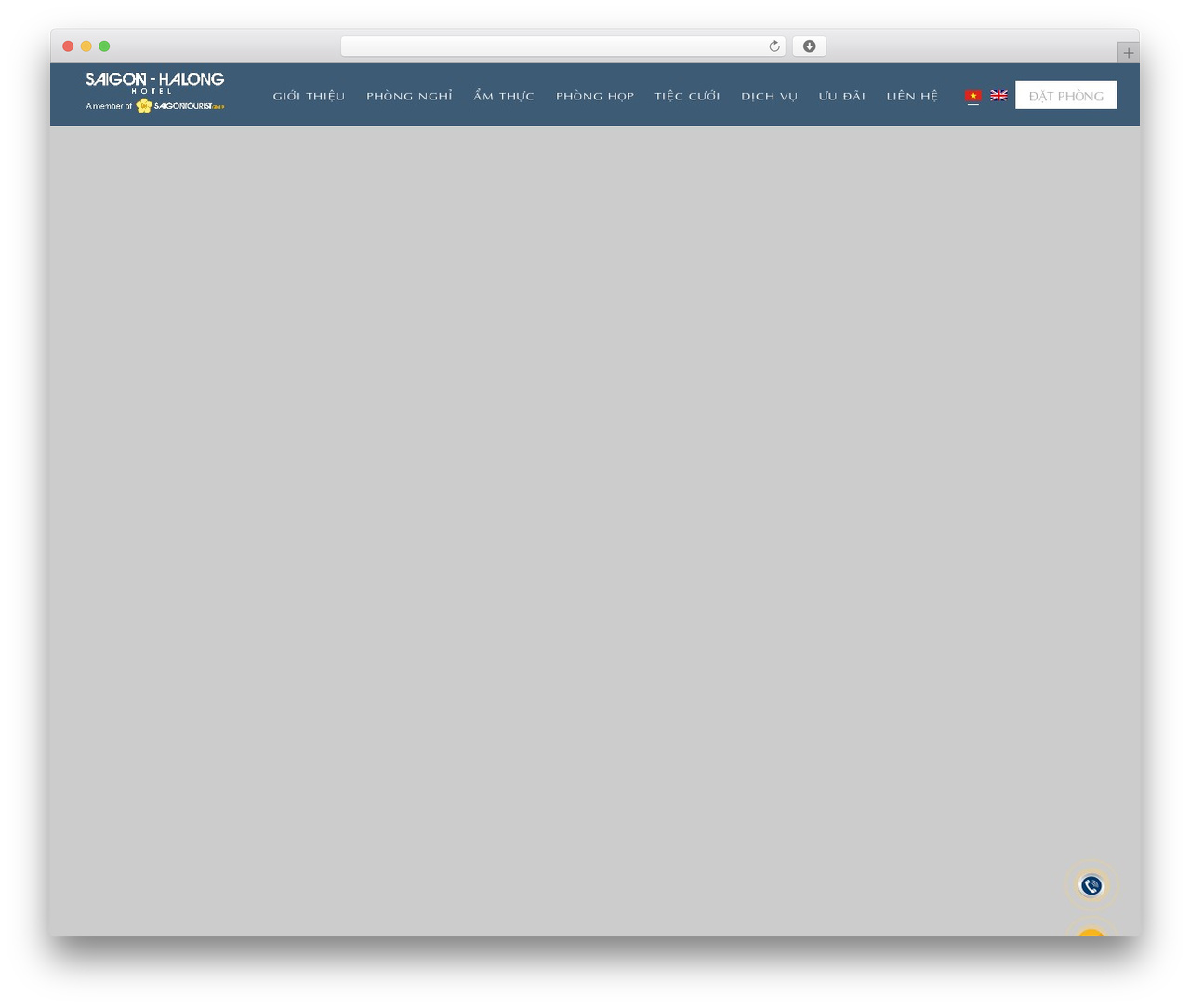Go to LIÊN HỆ contact page
Viewport: 1190px width, 1008px height.
912,96
